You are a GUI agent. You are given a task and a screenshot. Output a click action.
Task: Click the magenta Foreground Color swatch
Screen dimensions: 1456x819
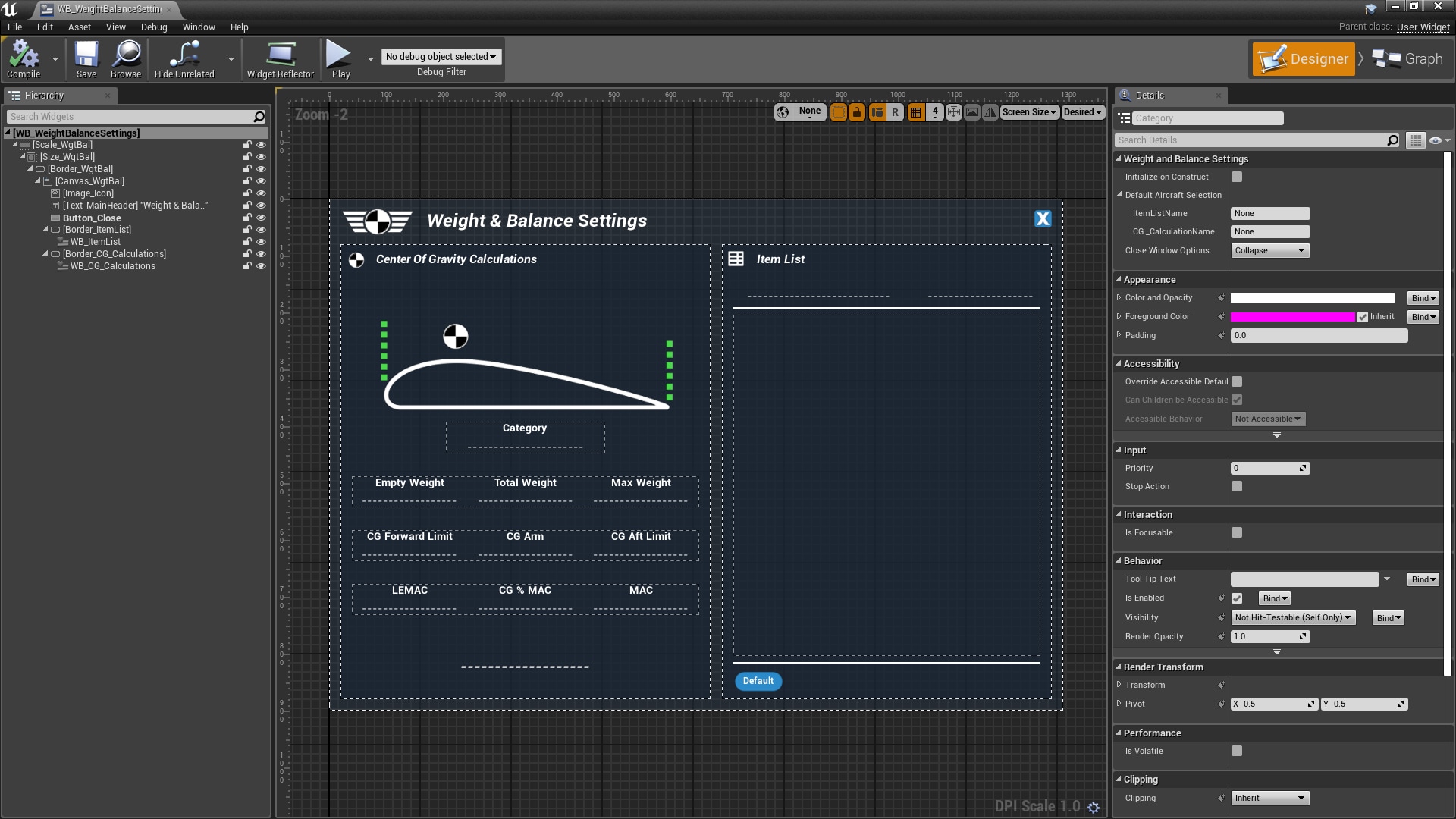(x=1293, y=316)
